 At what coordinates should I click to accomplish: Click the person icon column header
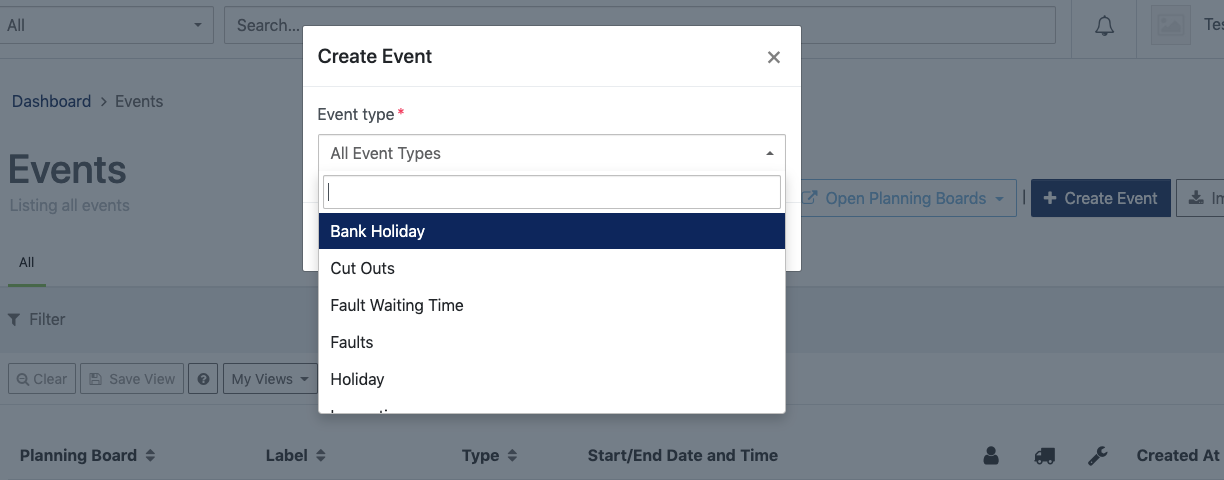(991, 456)
